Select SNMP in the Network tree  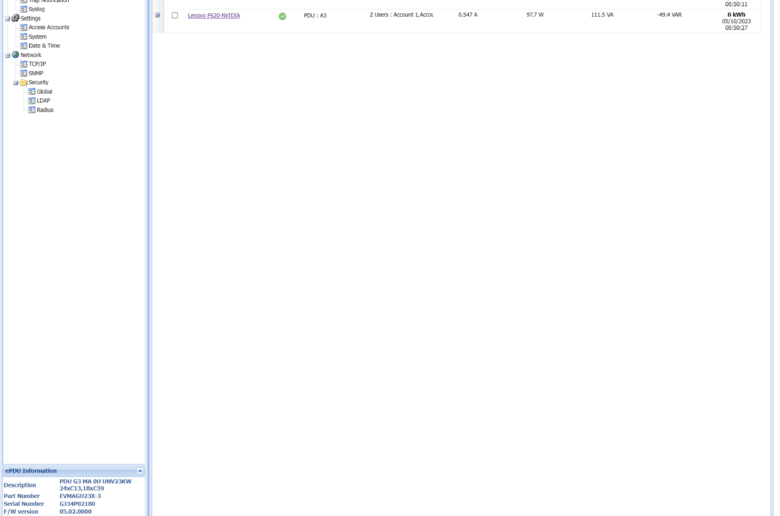coord(36,73)
